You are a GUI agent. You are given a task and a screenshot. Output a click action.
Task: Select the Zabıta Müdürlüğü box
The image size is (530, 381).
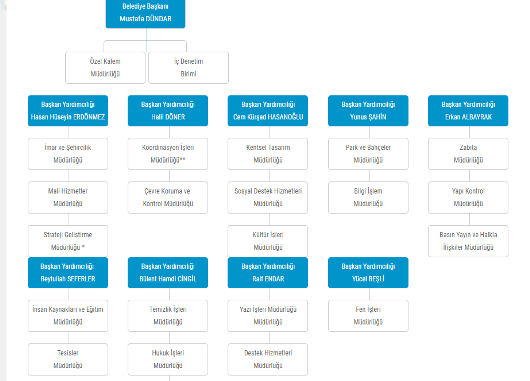468,154
